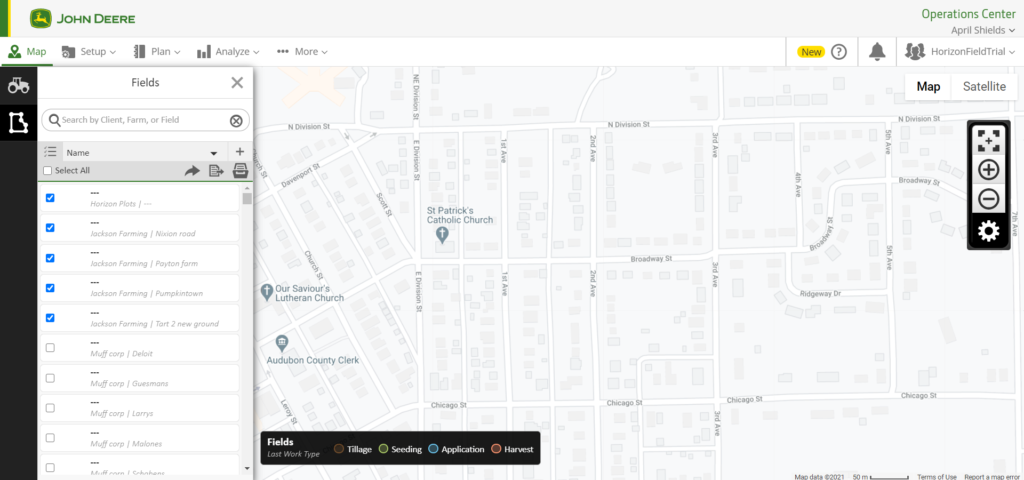Click Report a map error link
1024x480 pixels.
coord(993,477)
